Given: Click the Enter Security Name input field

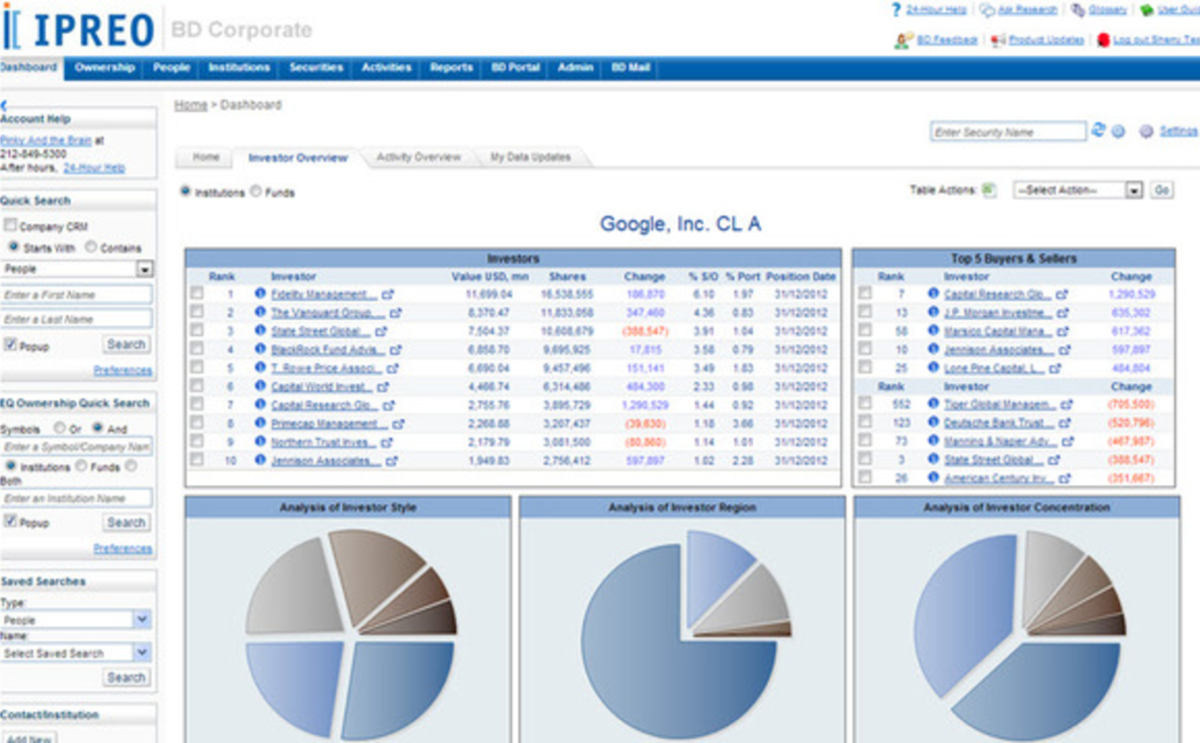Looking at the screenshot, I should click(x=1010, y=130).
